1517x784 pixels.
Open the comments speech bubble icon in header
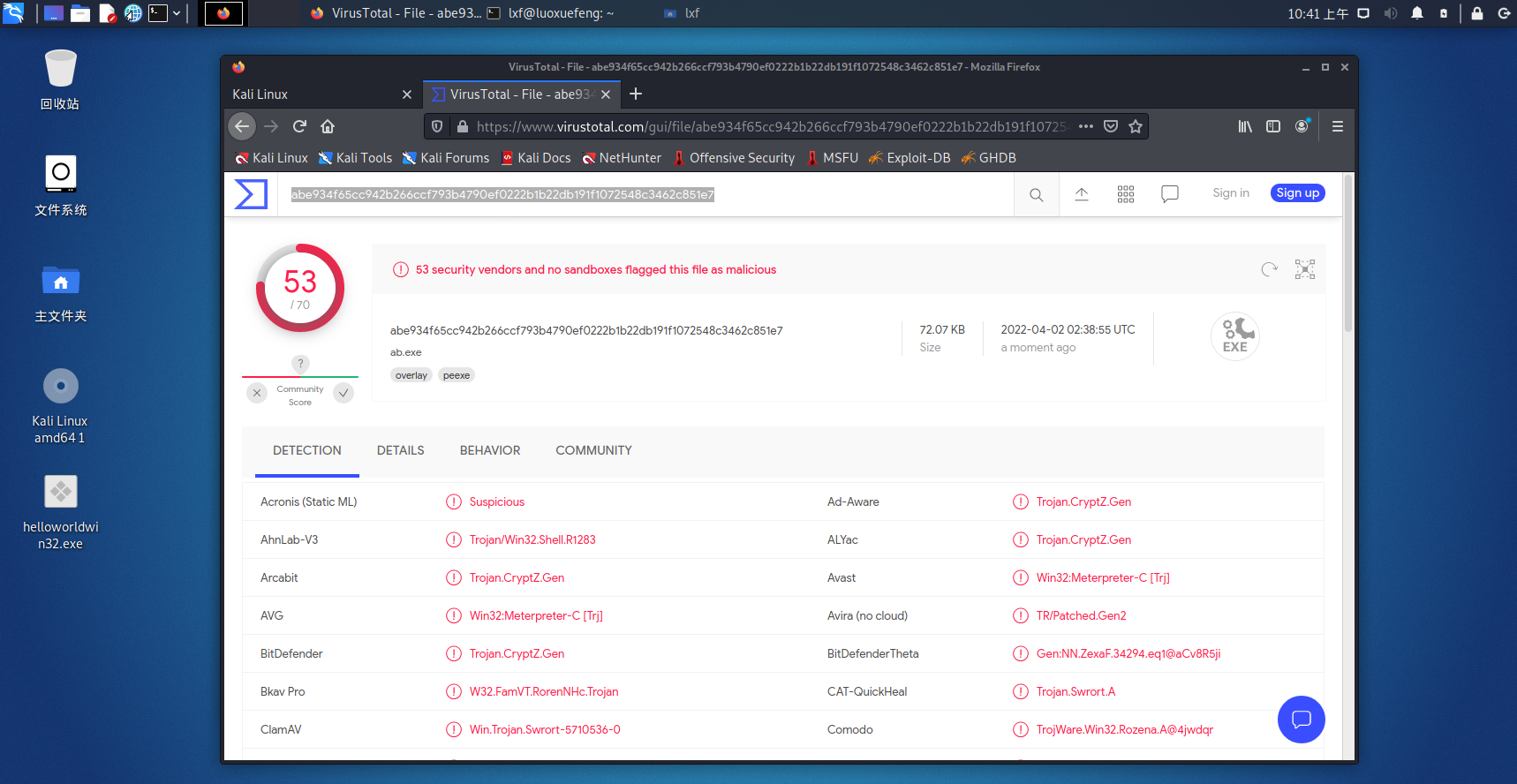[1170, 194]
